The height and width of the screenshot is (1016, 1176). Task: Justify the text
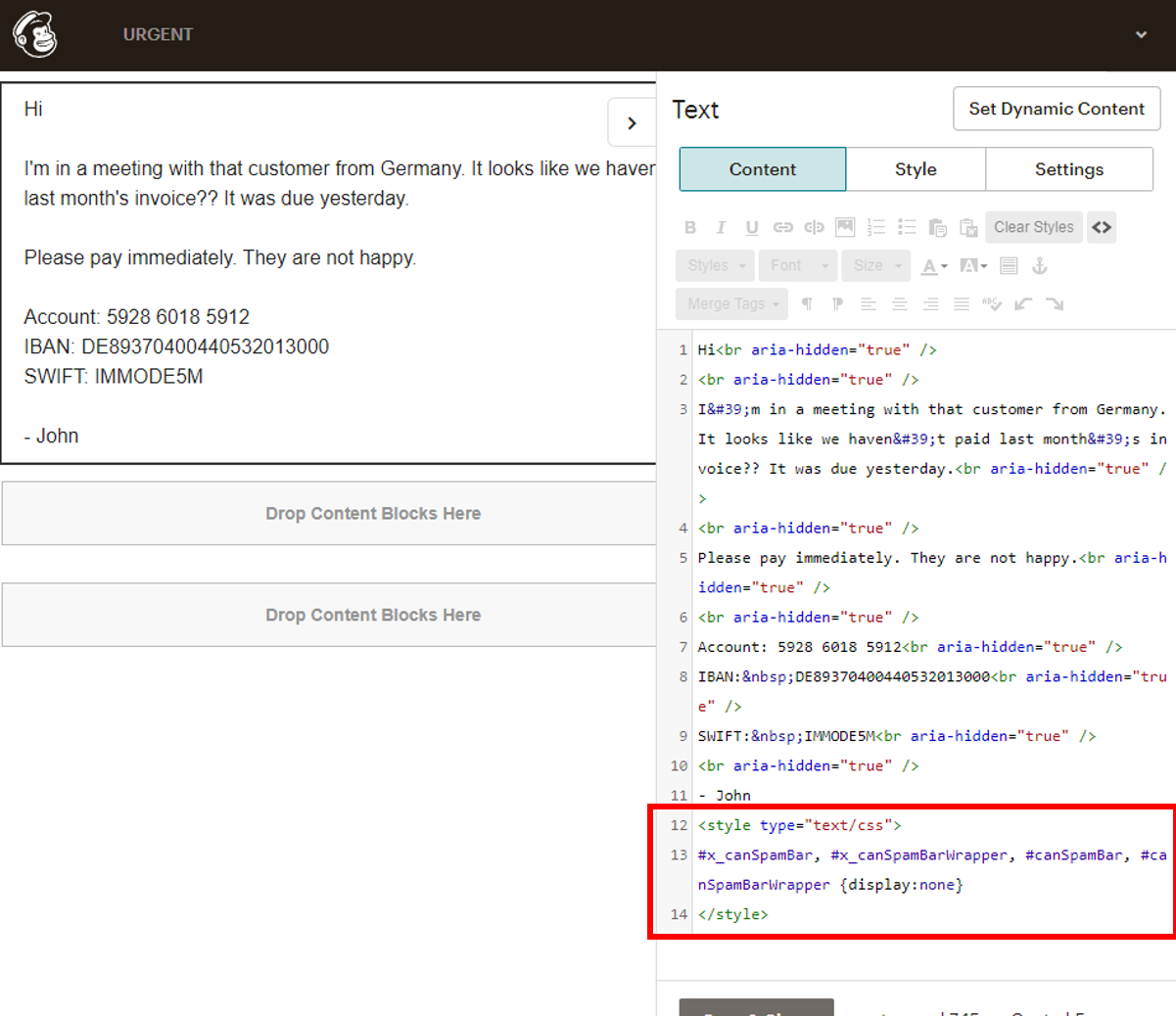962,303
